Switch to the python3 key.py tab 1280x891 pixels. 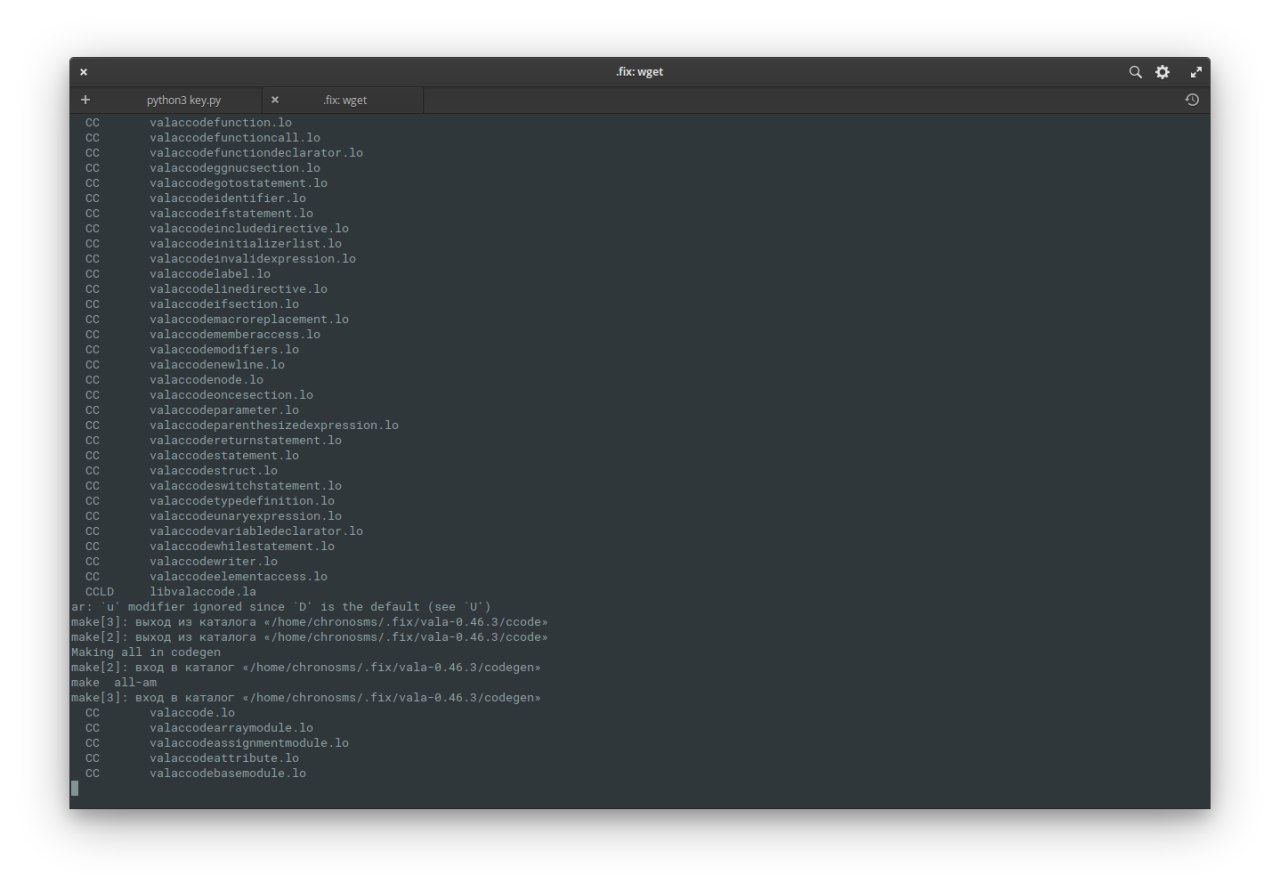tap(184, 100)
